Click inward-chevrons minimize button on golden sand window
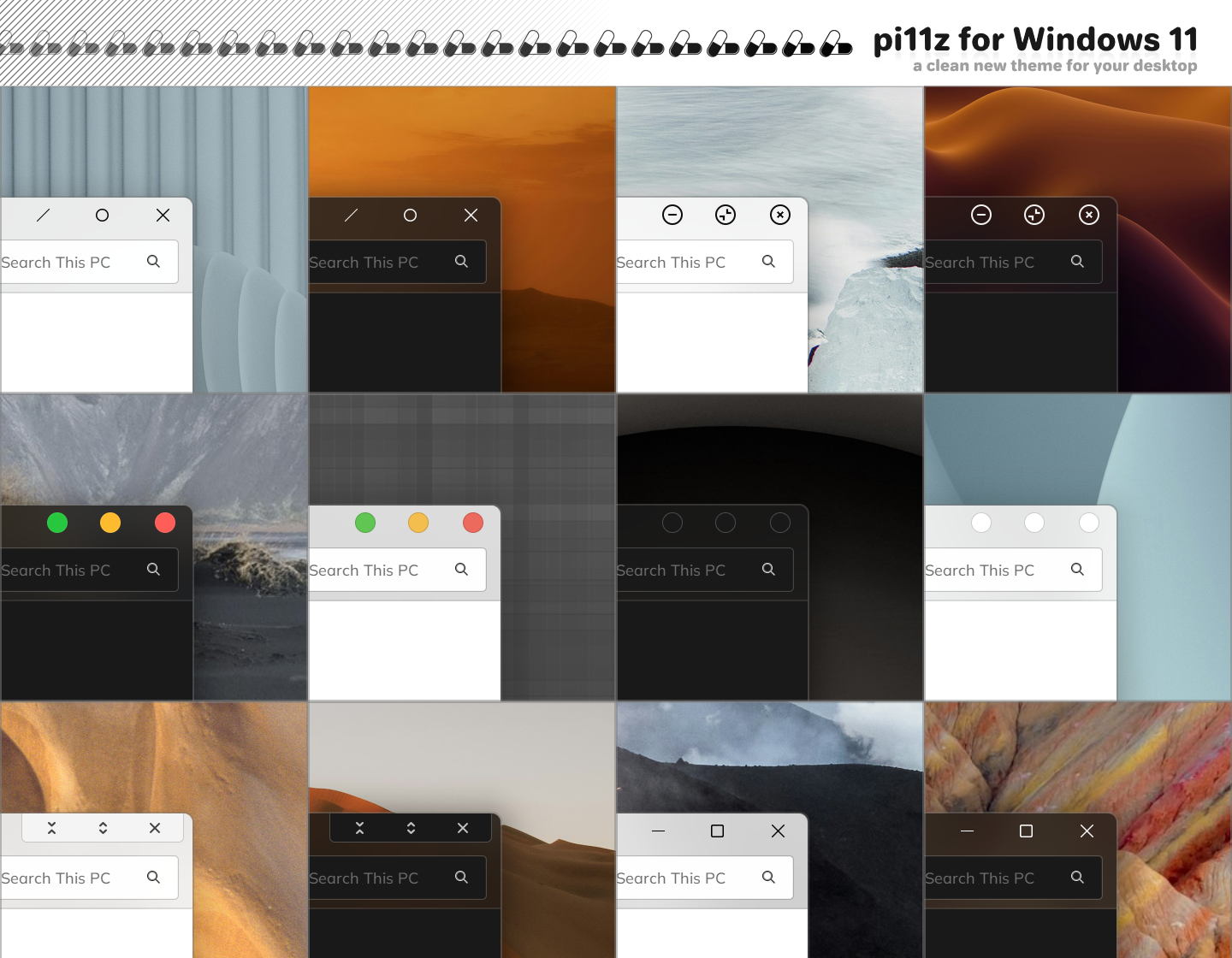This screenshot has width=1232, height=958. coord(51,828)
